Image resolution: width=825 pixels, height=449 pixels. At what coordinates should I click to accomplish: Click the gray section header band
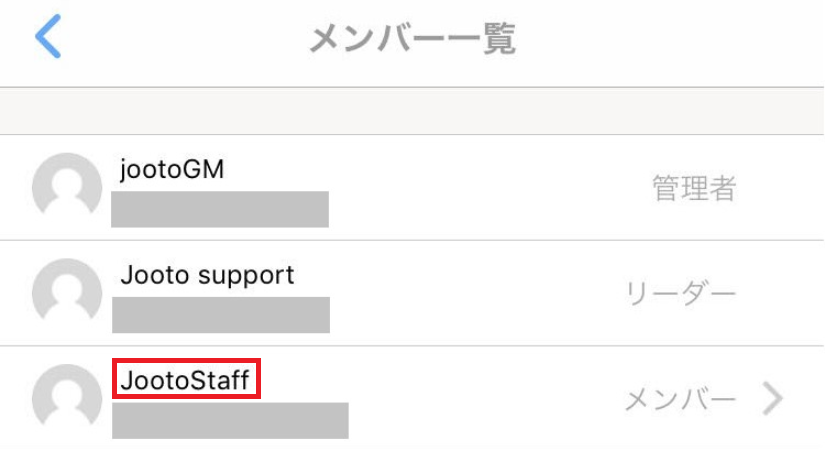[x=412, y=111]
